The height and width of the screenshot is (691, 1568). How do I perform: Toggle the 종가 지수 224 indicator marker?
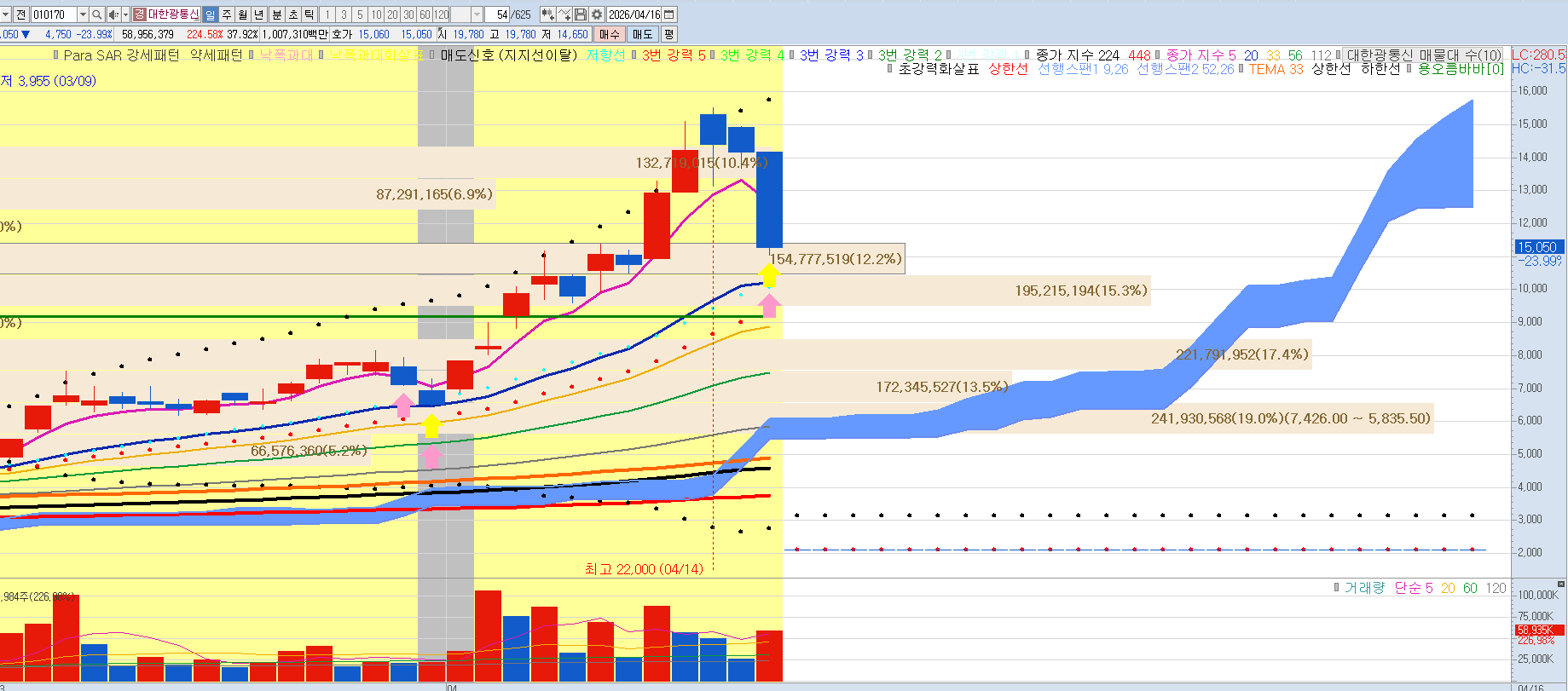tap(1027, 55)
